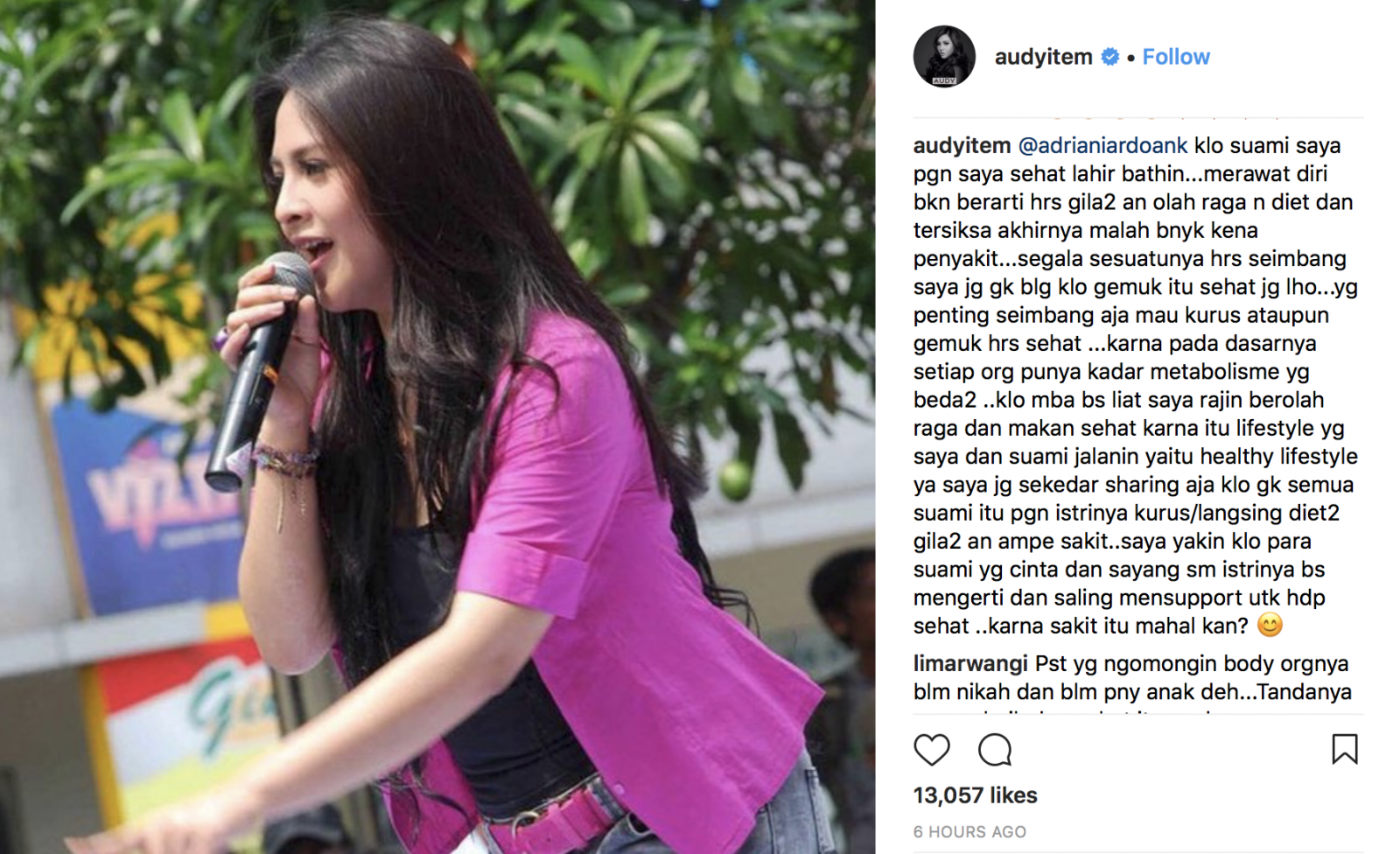Save the post with the bookmark icon

pyautogui.click(x=1344, y=749)
